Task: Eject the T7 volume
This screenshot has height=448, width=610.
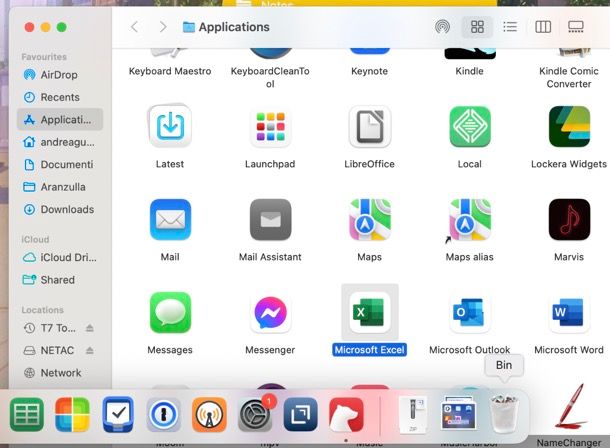Action: coord(90,328)
